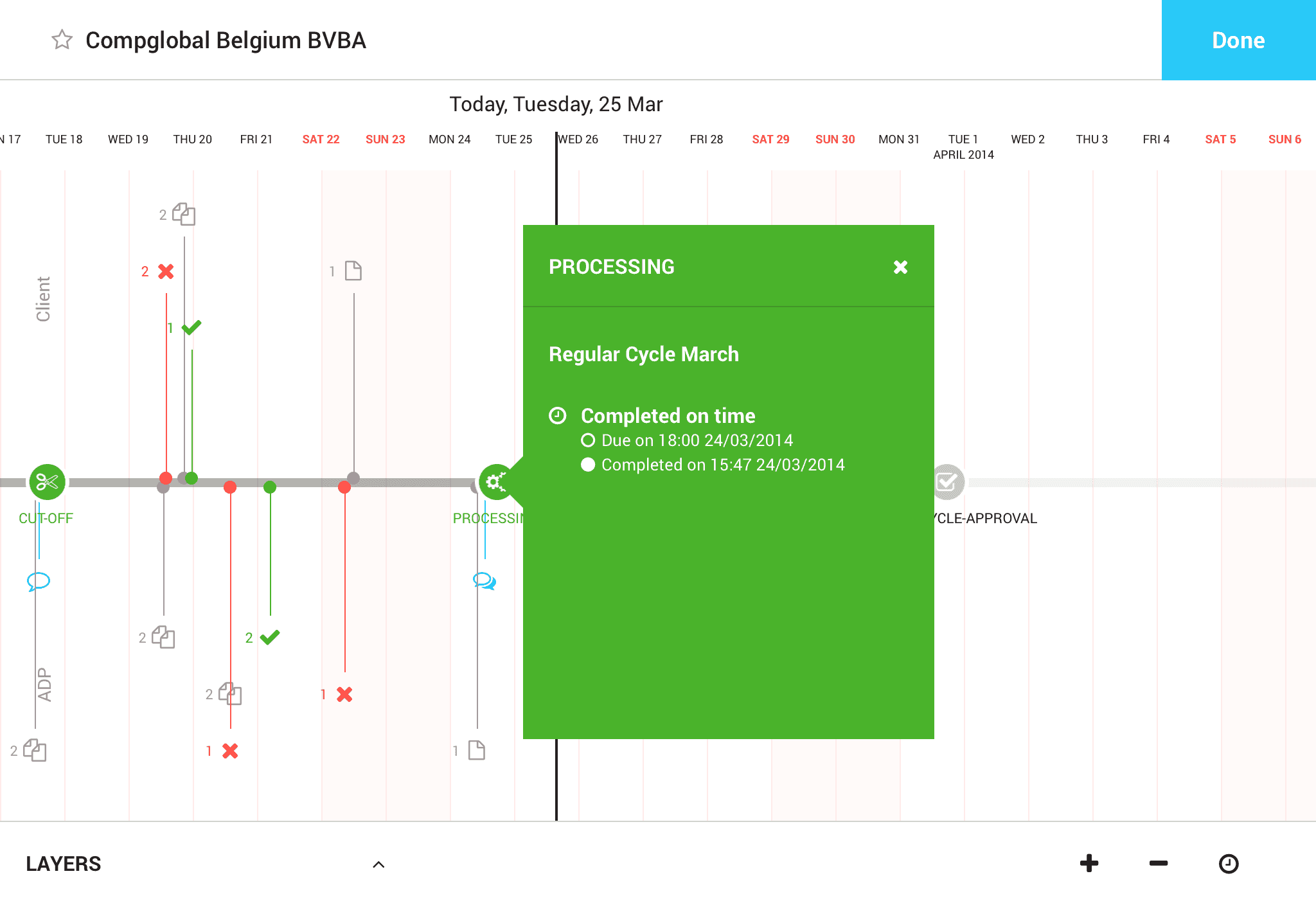Click the Done button
Screen dimensions: 1316x903
1238,40
